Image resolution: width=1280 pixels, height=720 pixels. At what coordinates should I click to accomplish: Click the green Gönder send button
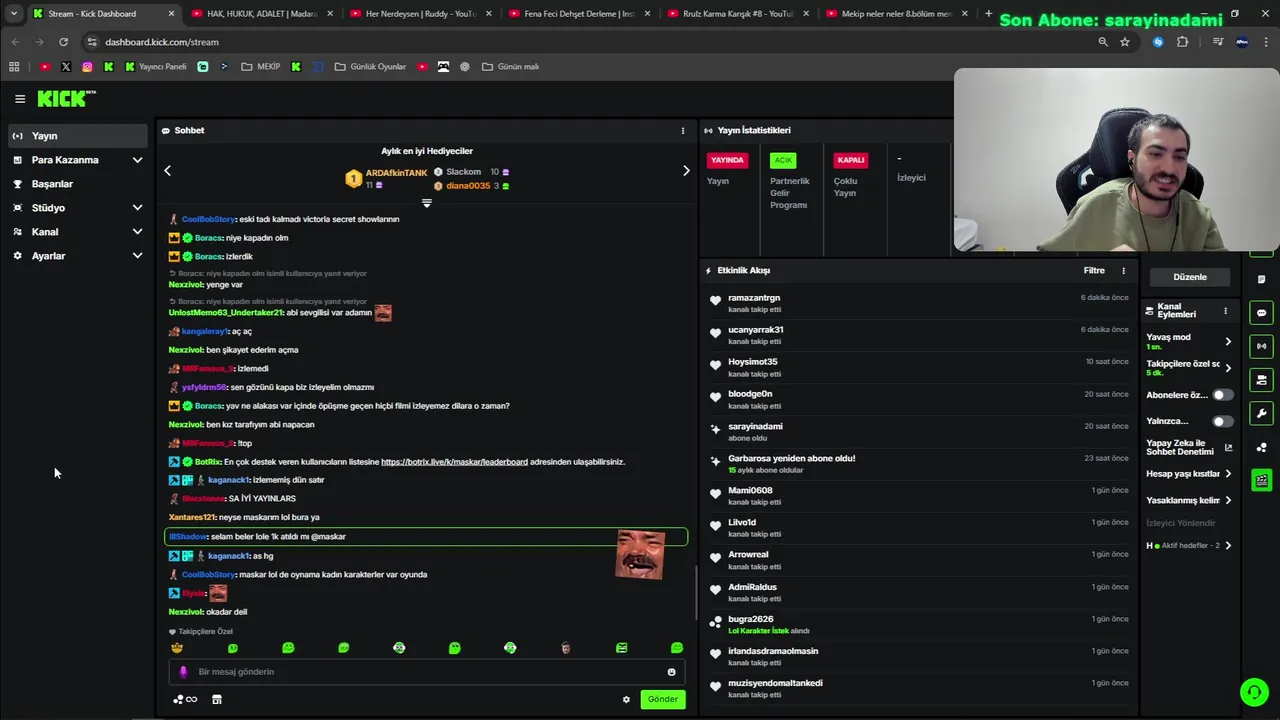point(663,699)
